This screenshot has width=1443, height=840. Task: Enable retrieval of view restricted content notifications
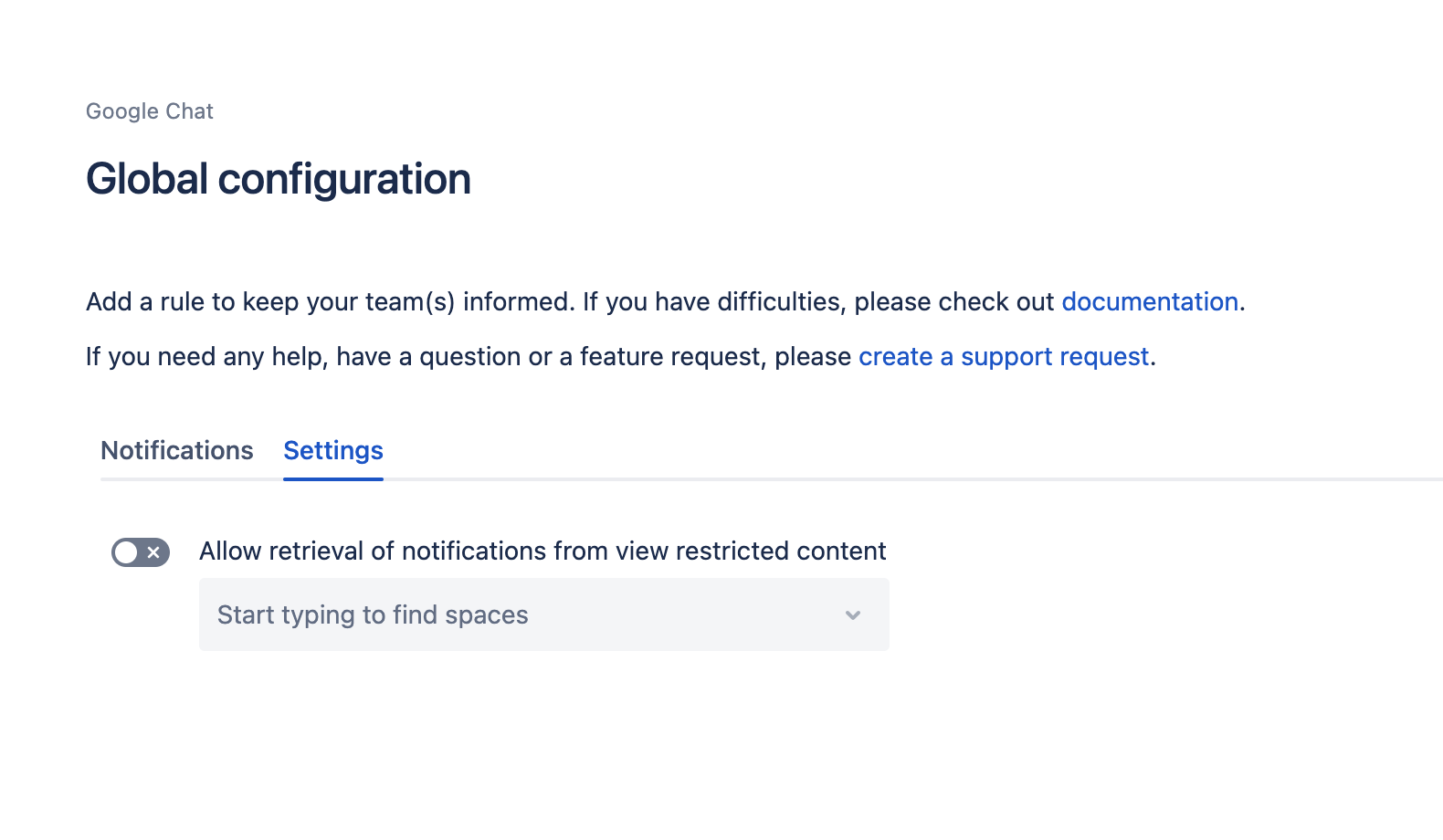click(x=141, y=552)
